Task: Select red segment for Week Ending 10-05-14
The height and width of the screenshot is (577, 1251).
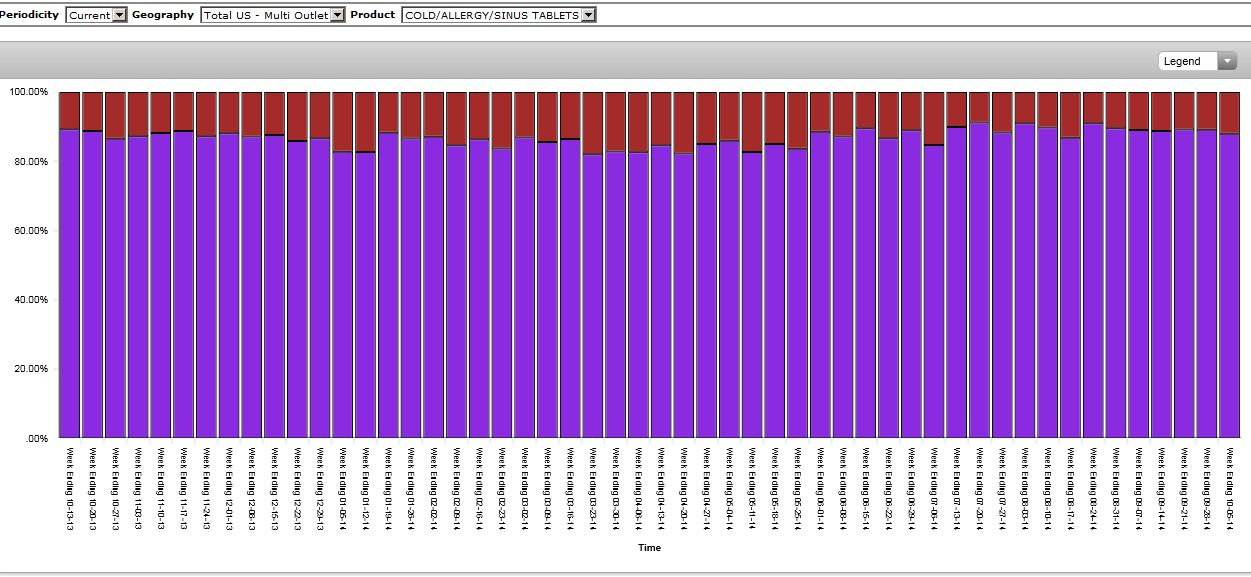Action: pyautogui.click(x=1229, y=112)
